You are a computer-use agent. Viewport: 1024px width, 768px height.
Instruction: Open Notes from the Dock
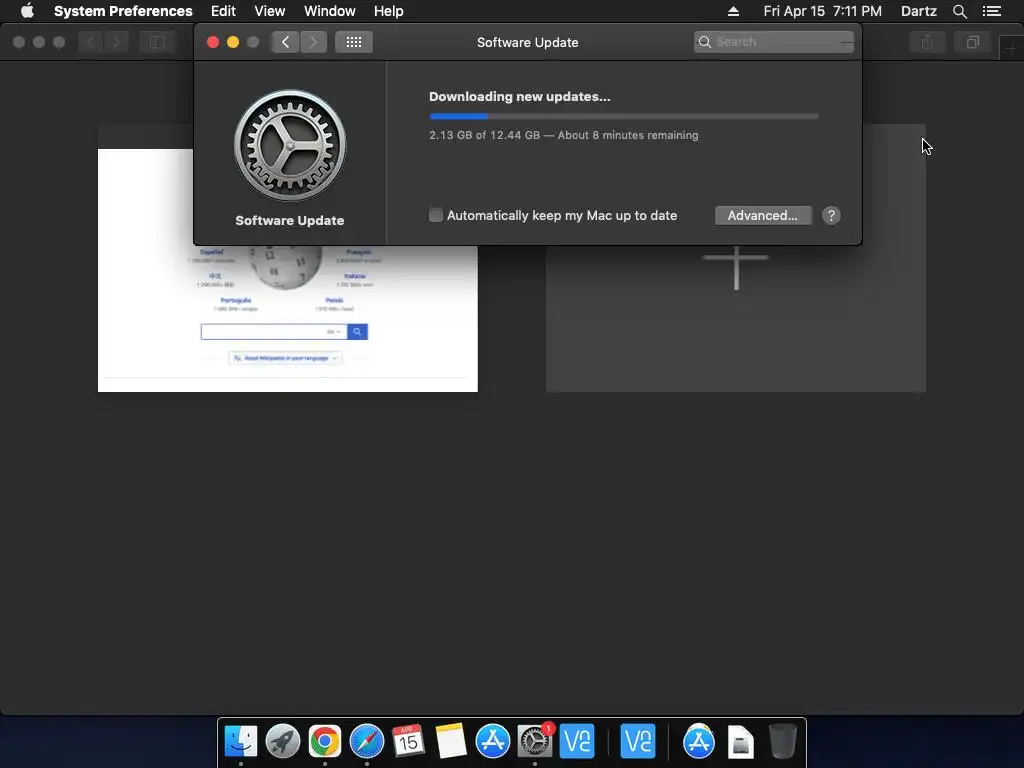point(451,741)
